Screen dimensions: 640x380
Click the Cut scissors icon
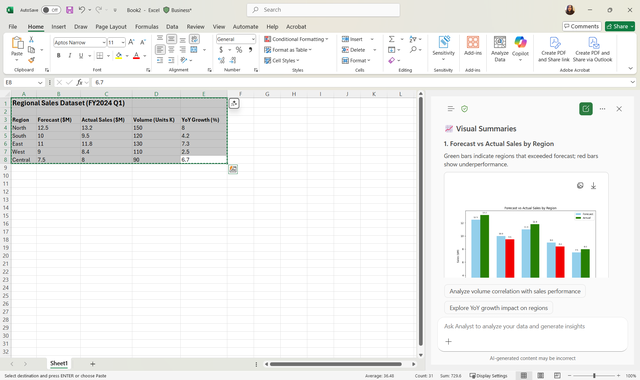point(31,40)
